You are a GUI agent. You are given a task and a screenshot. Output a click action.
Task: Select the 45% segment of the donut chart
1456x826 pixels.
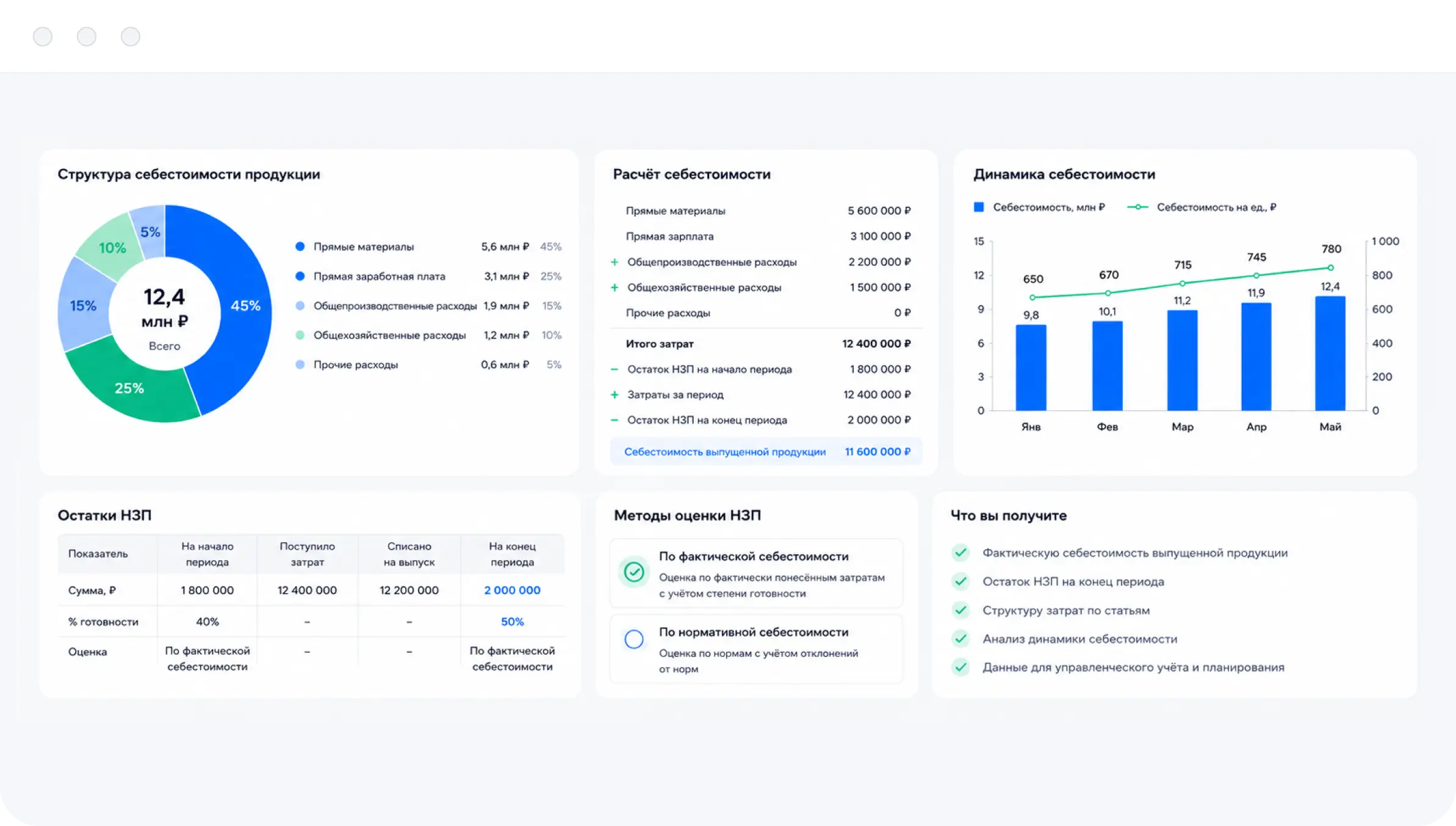click(246, 306)
